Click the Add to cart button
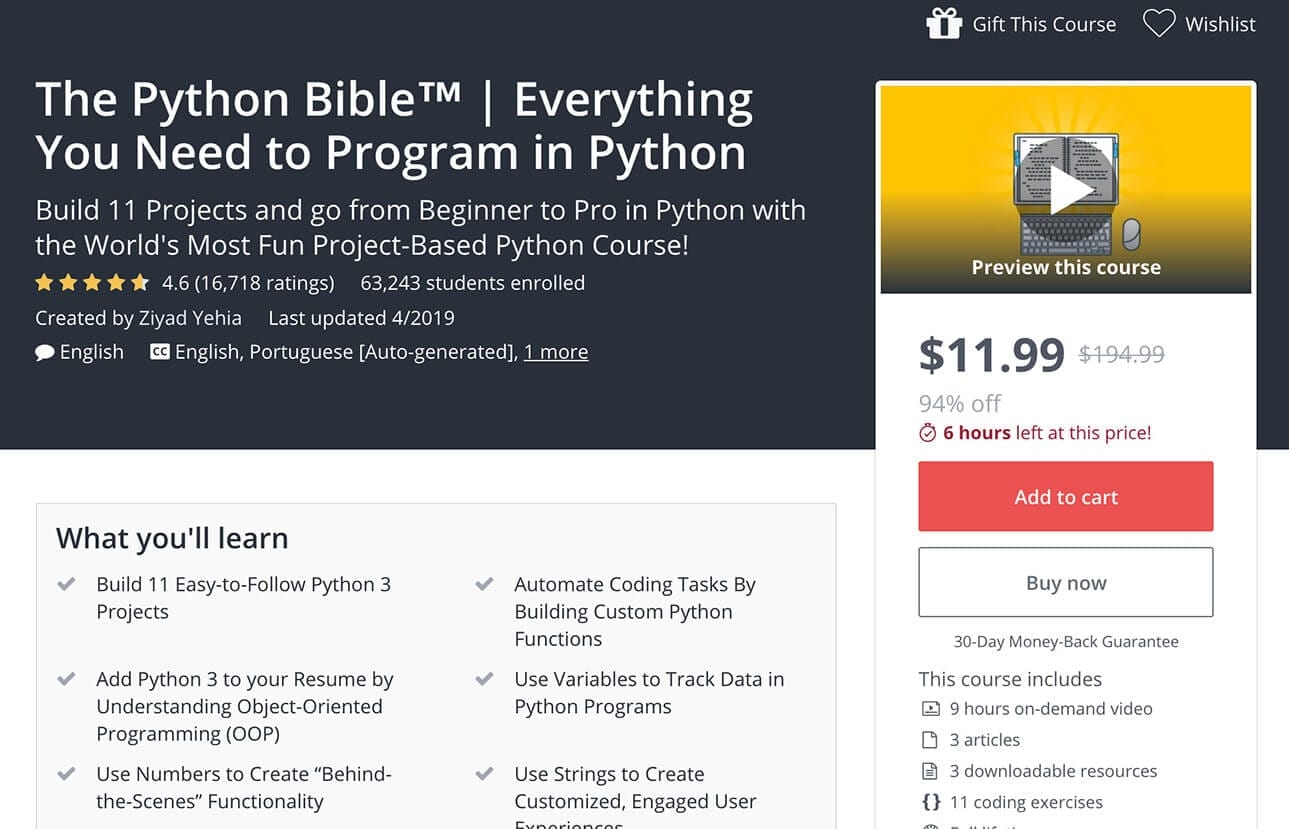1289x829 pixels. tap(1066, 496)
